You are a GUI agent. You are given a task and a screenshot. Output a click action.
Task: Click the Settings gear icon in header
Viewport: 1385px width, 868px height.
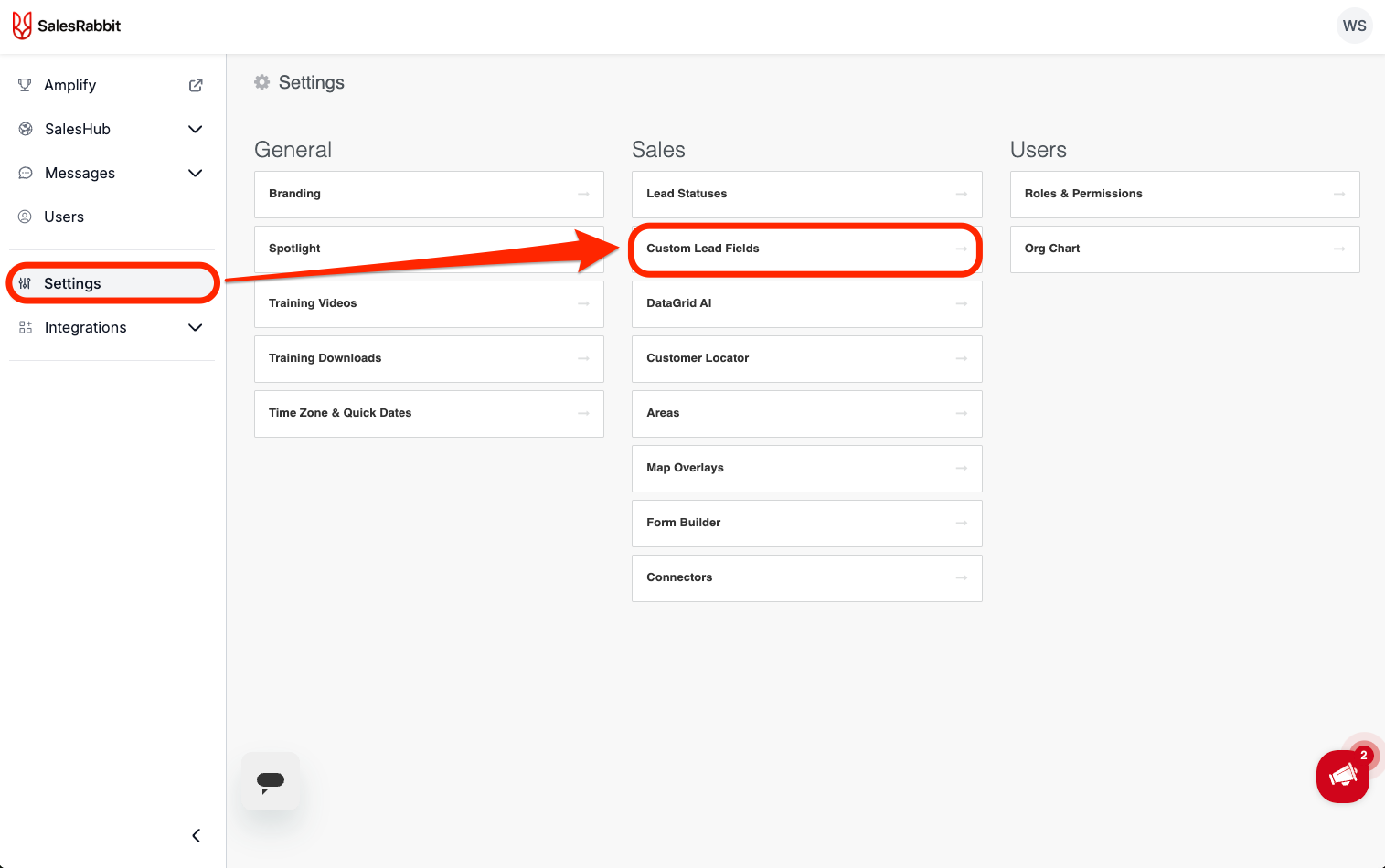point(262,82)
